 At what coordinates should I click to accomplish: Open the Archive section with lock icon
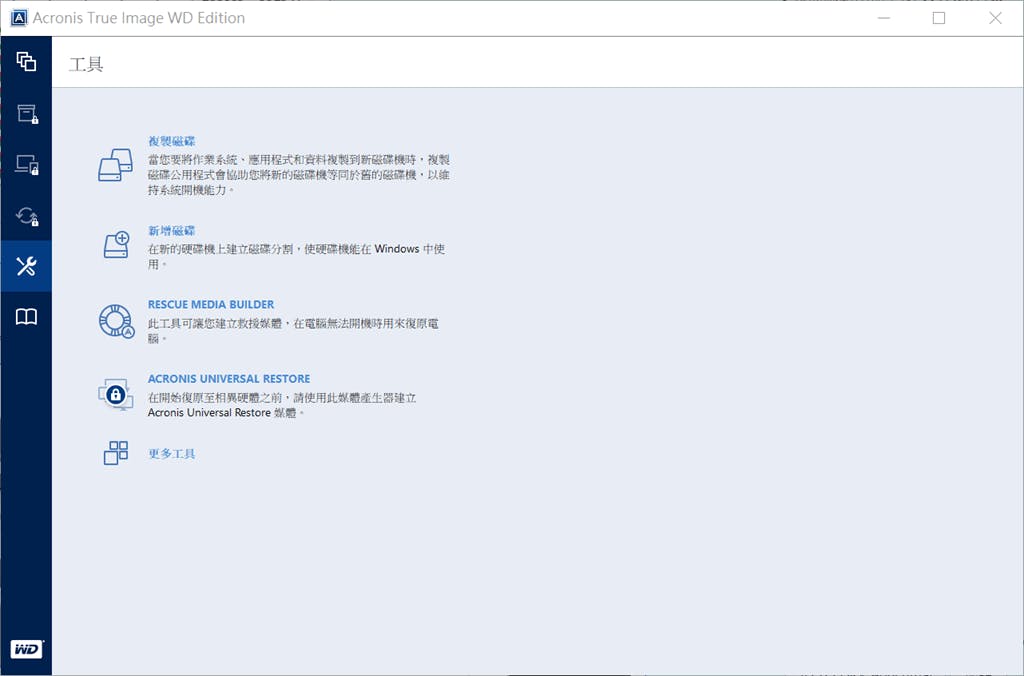pyautogui.click(x=27, y=114)
